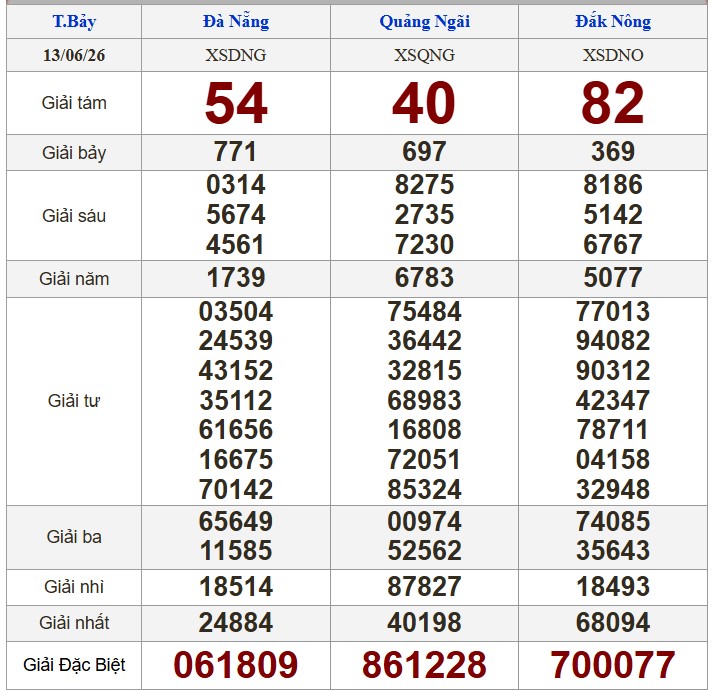Viewport: 714px width, 690px height.
Task: Open the T.Bảy header link
Action: pos(74,21)
